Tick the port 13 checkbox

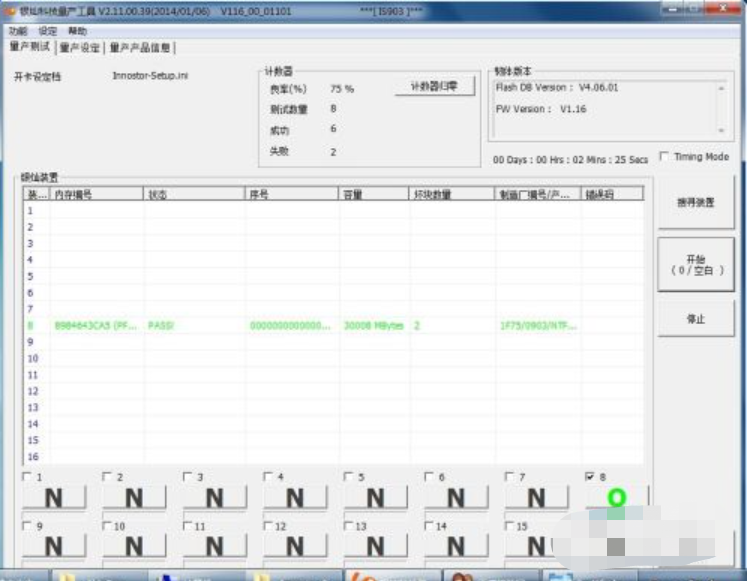click(349, 526)
